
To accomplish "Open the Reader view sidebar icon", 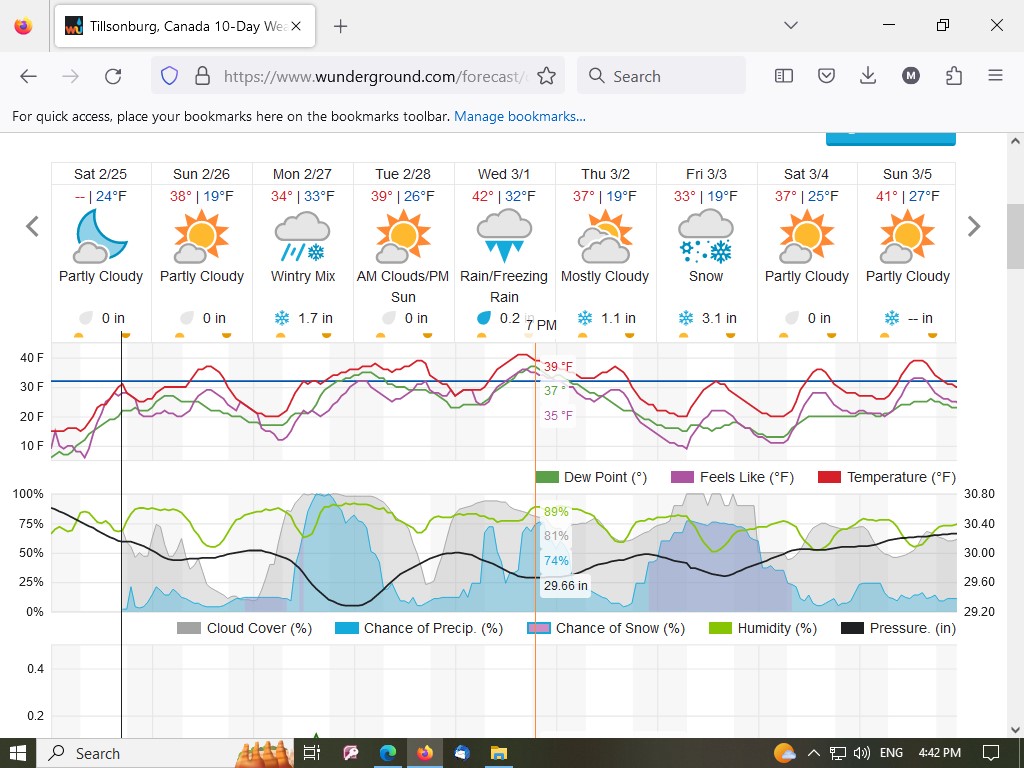I will (x=784, y=76).
